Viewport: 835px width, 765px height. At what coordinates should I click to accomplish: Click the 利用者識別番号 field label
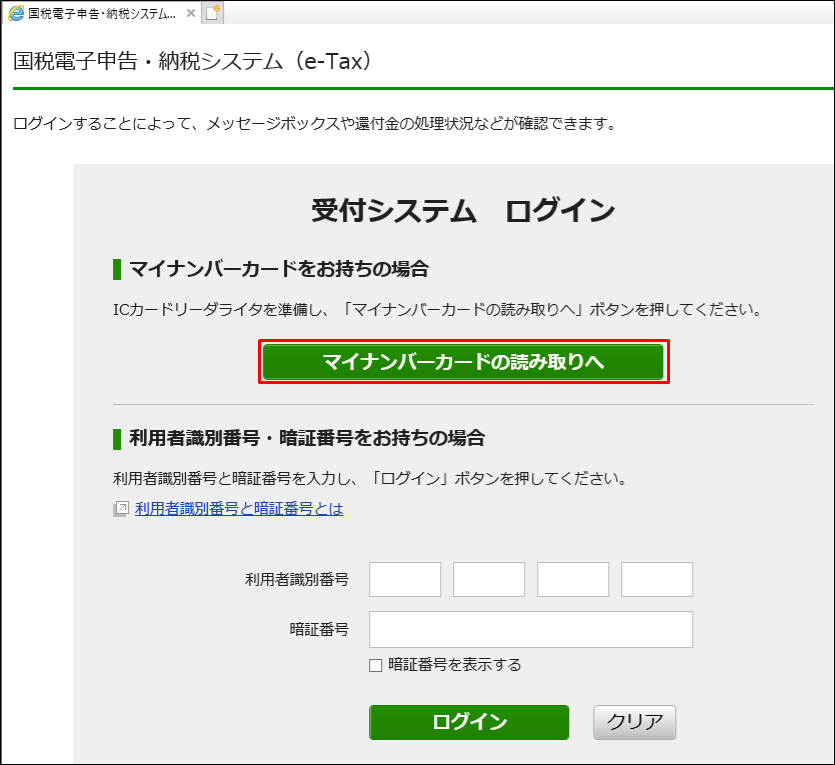click(297, 579)
